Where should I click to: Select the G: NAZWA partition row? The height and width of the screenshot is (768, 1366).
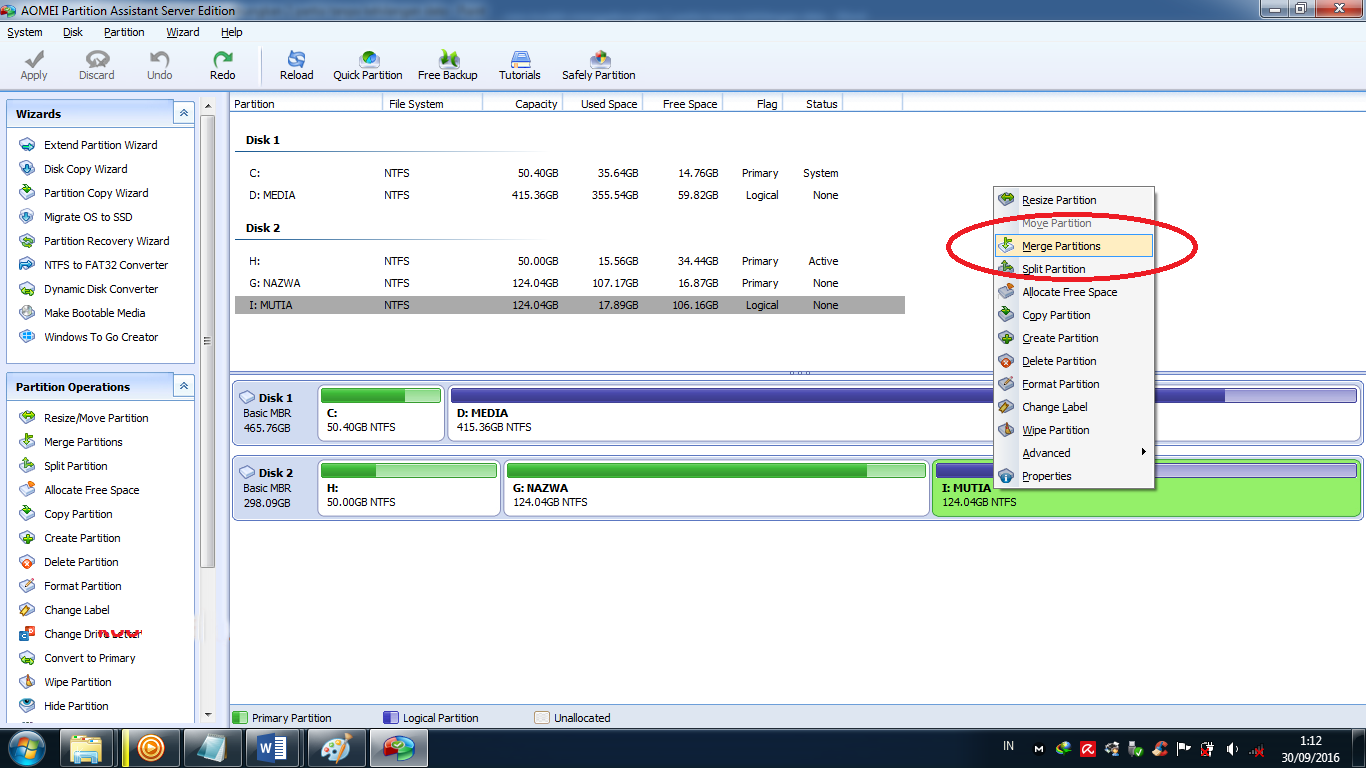(570, 283)
